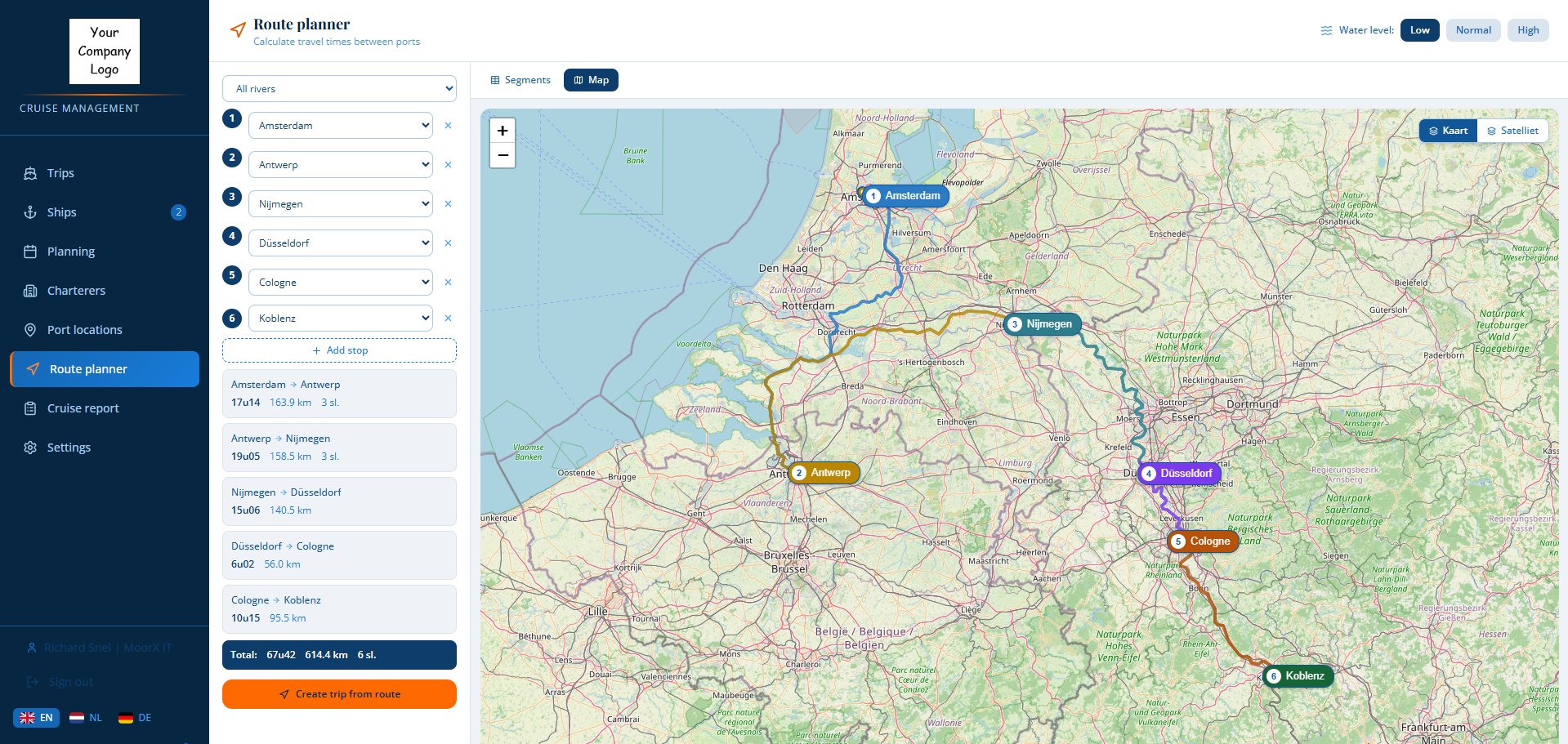
Task: Click the Nijmegen map marker
Action: click(1043, 324)
